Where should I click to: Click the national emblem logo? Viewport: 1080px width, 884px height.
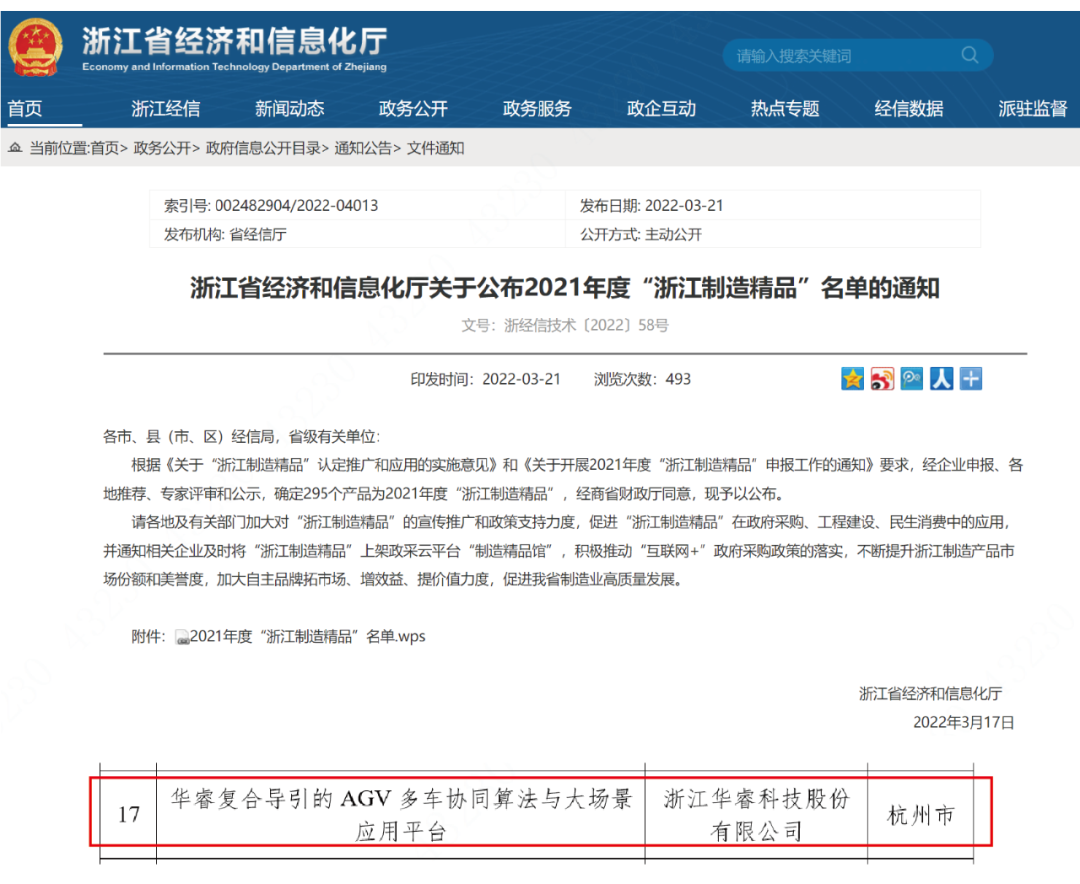(35, 47)
